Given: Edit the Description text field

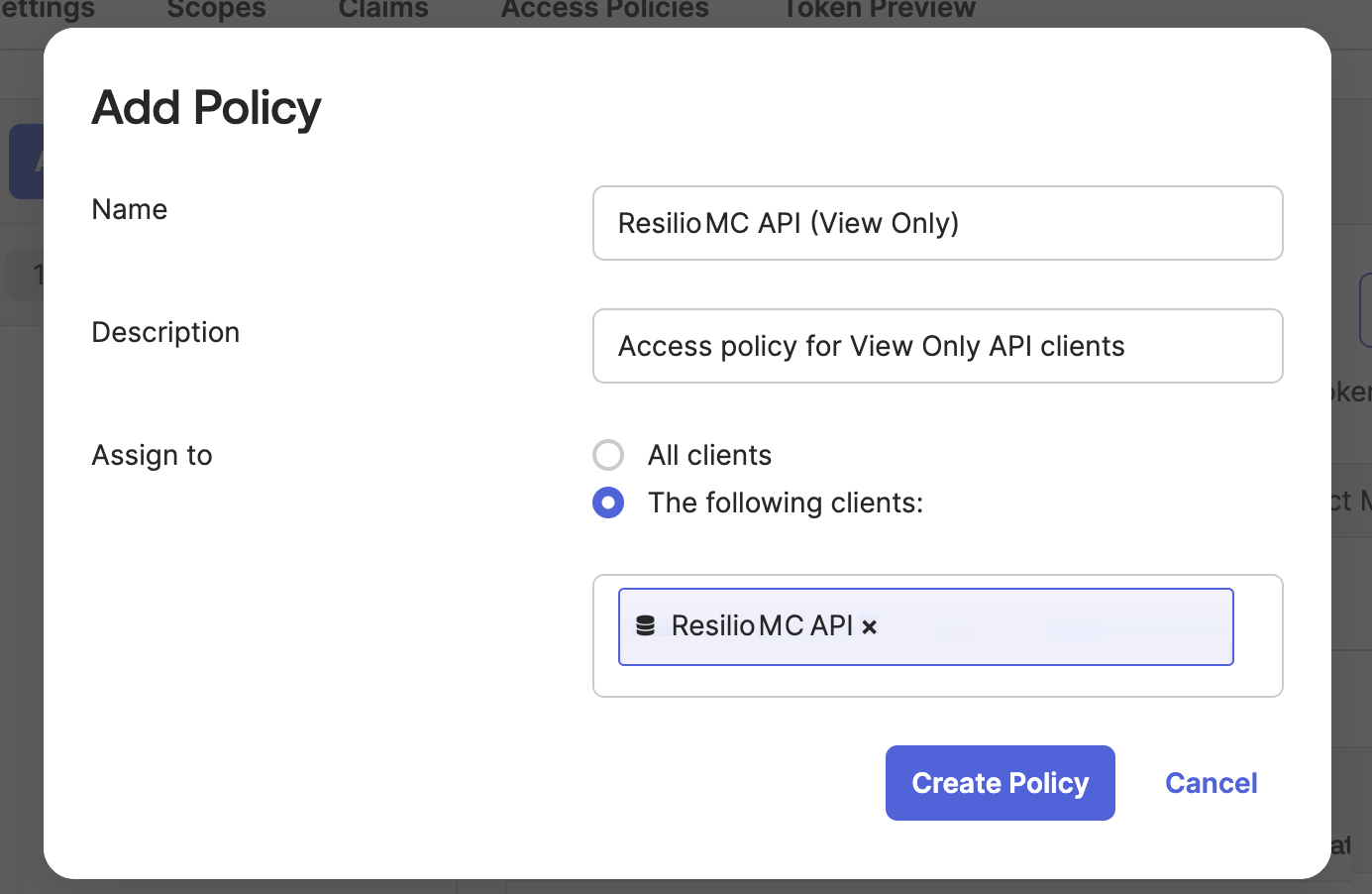Looking at the screenshot, I should click(x=937, y=346).
